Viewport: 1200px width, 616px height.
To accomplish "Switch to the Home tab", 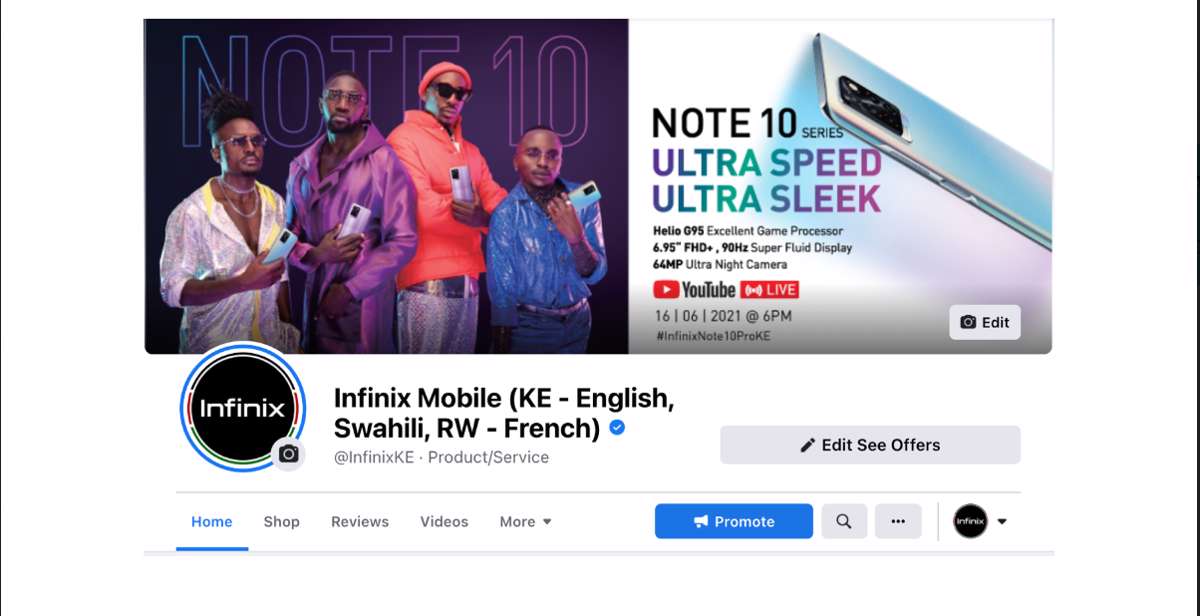I will point(212,522).
